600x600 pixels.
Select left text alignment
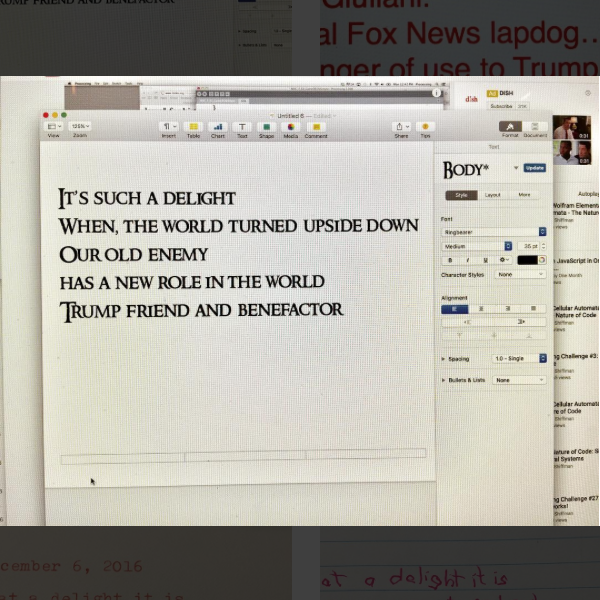pos(455,309)
